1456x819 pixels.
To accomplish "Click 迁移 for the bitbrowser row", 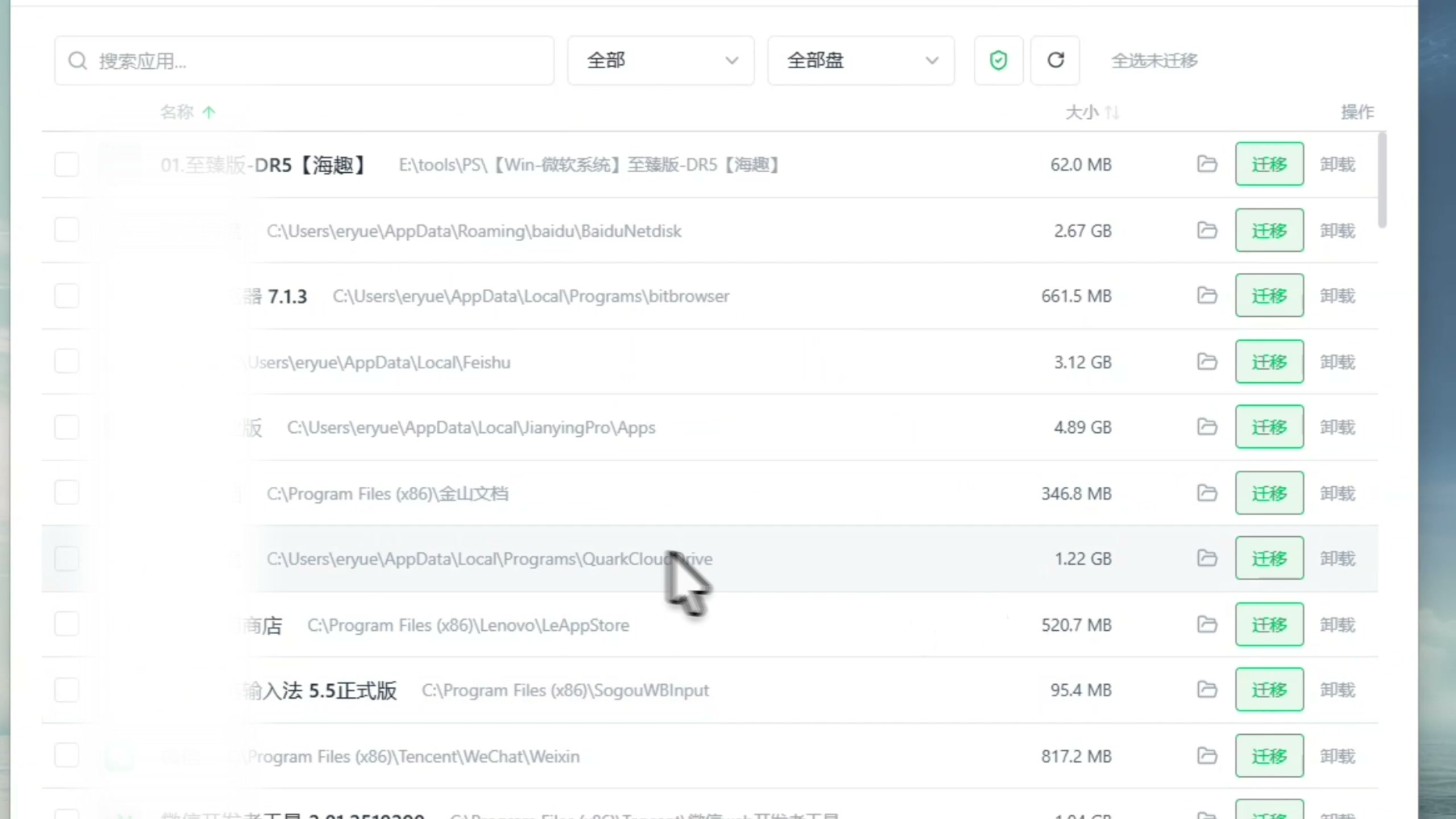I will [x=1269, y=295].
